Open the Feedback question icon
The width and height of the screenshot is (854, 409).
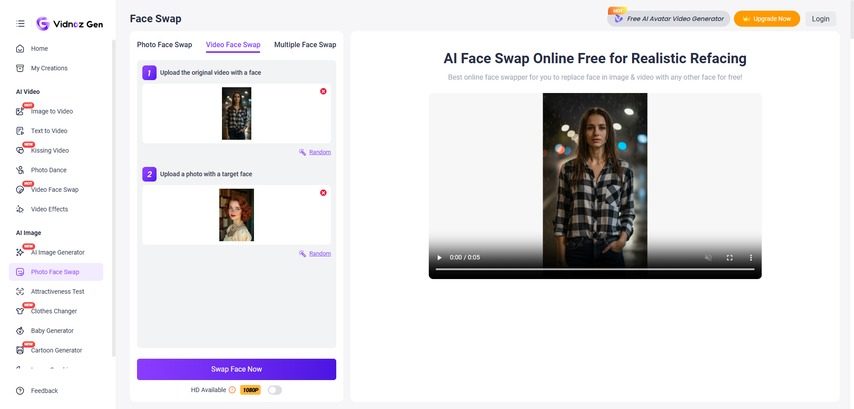pos(20,390)
